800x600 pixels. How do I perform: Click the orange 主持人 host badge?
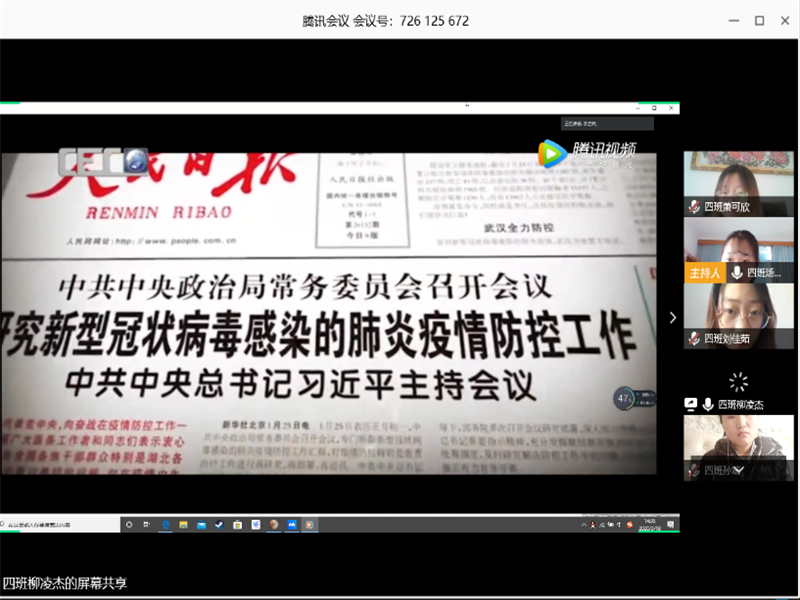[x=705, y=272]
